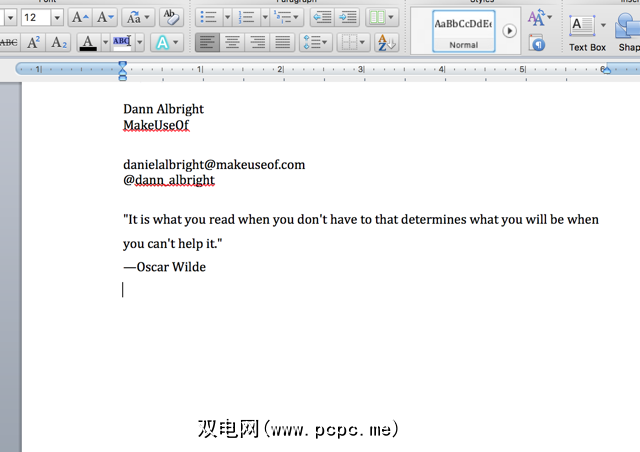This screenshot has height=452, width=640.
Task: Click the hanging indent ruler marker
Action: 122,71
